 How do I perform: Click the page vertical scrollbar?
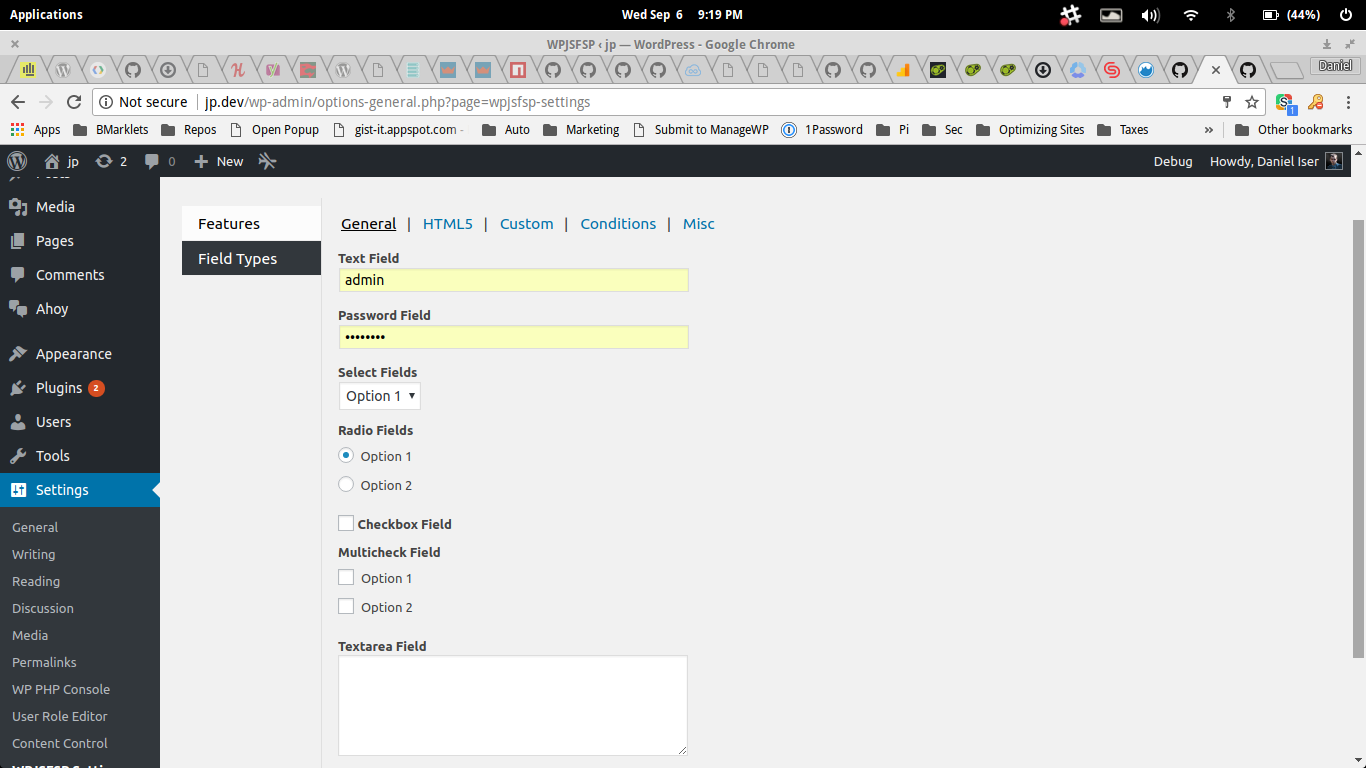click(x=1358, y=438)
